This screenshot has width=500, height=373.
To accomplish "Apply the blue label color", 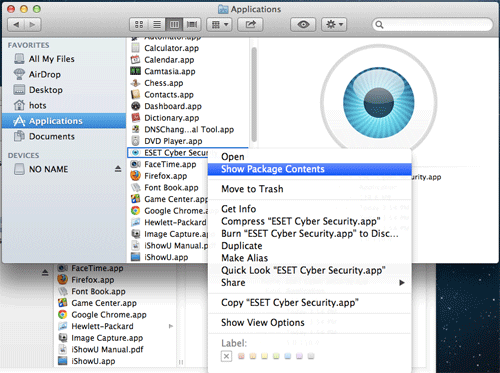I will [288, 356].
